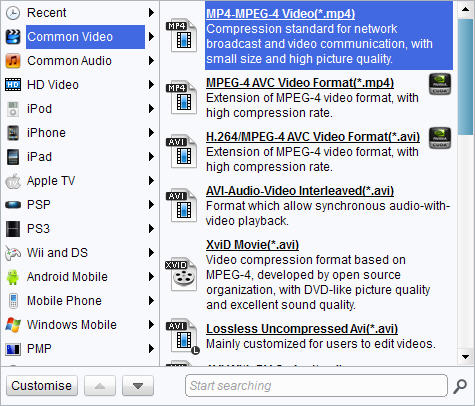Image resolution: width=475 pixels, height=406 pixels.
Task: Click the XviD Movie film reel icon
Action: pos(182,275)
